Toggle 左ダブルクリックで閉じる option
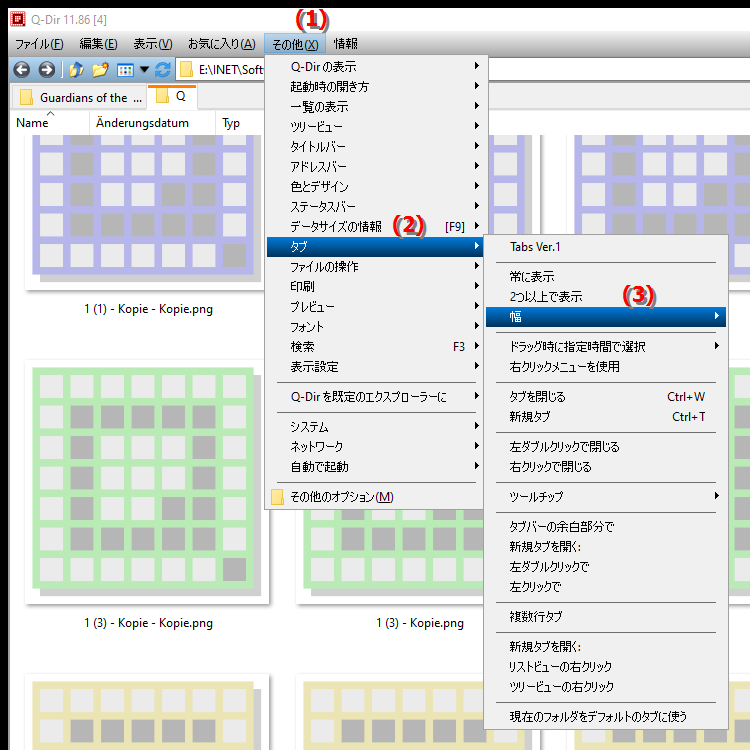750x750 pixels. (606, 447)
